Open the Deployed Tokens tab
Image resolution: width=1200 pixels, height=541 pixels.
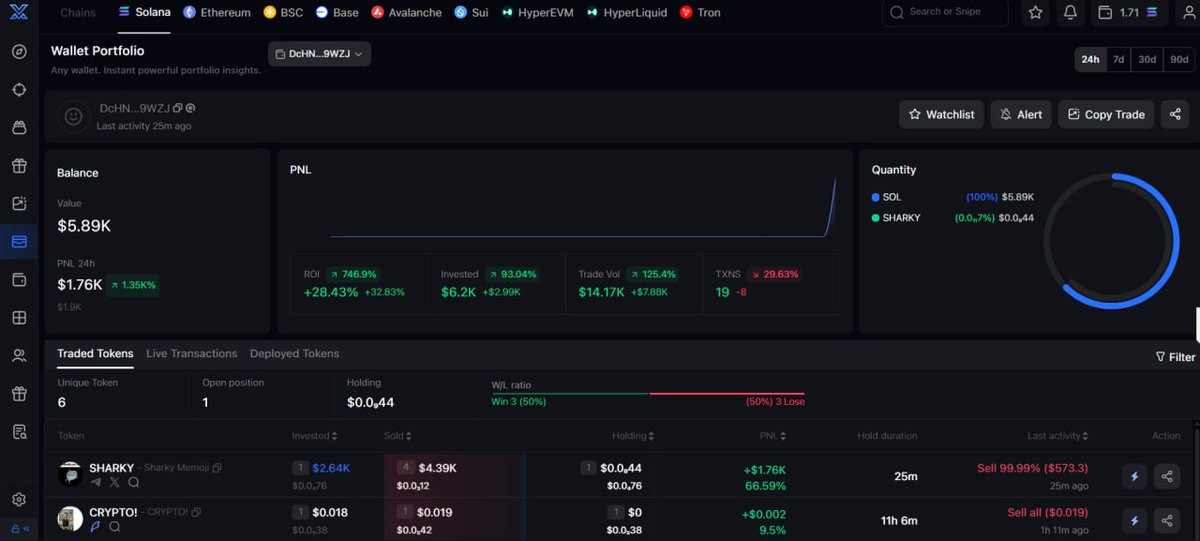click(x=294, y=354)
